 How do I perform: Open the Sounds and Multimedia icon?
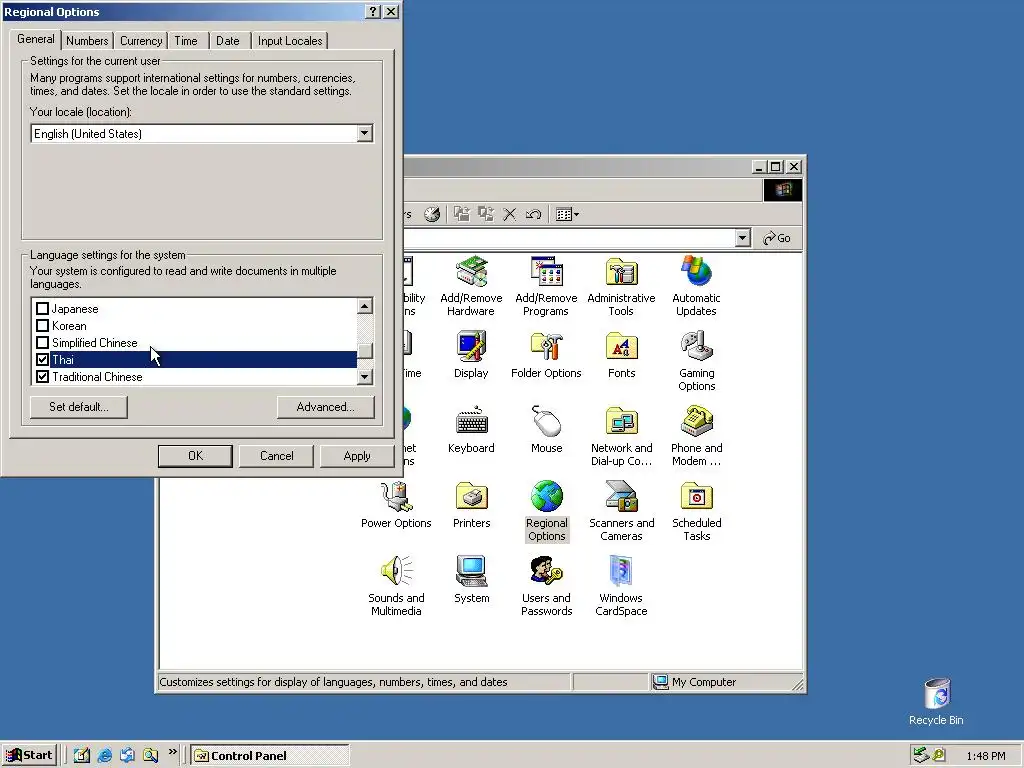(396, 586)
